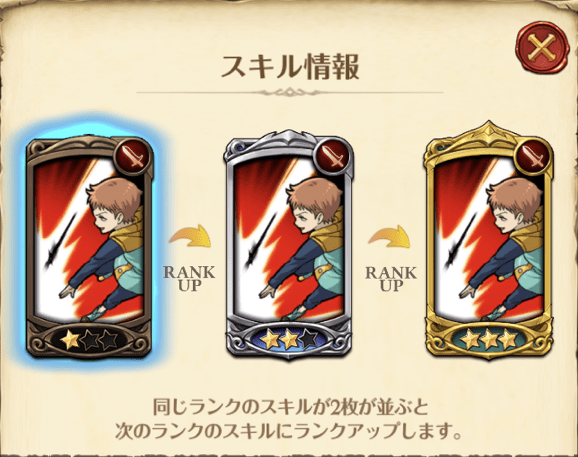Click second RANK UP label text
This screenshot has height=457, width=578.
coord(391,279)
